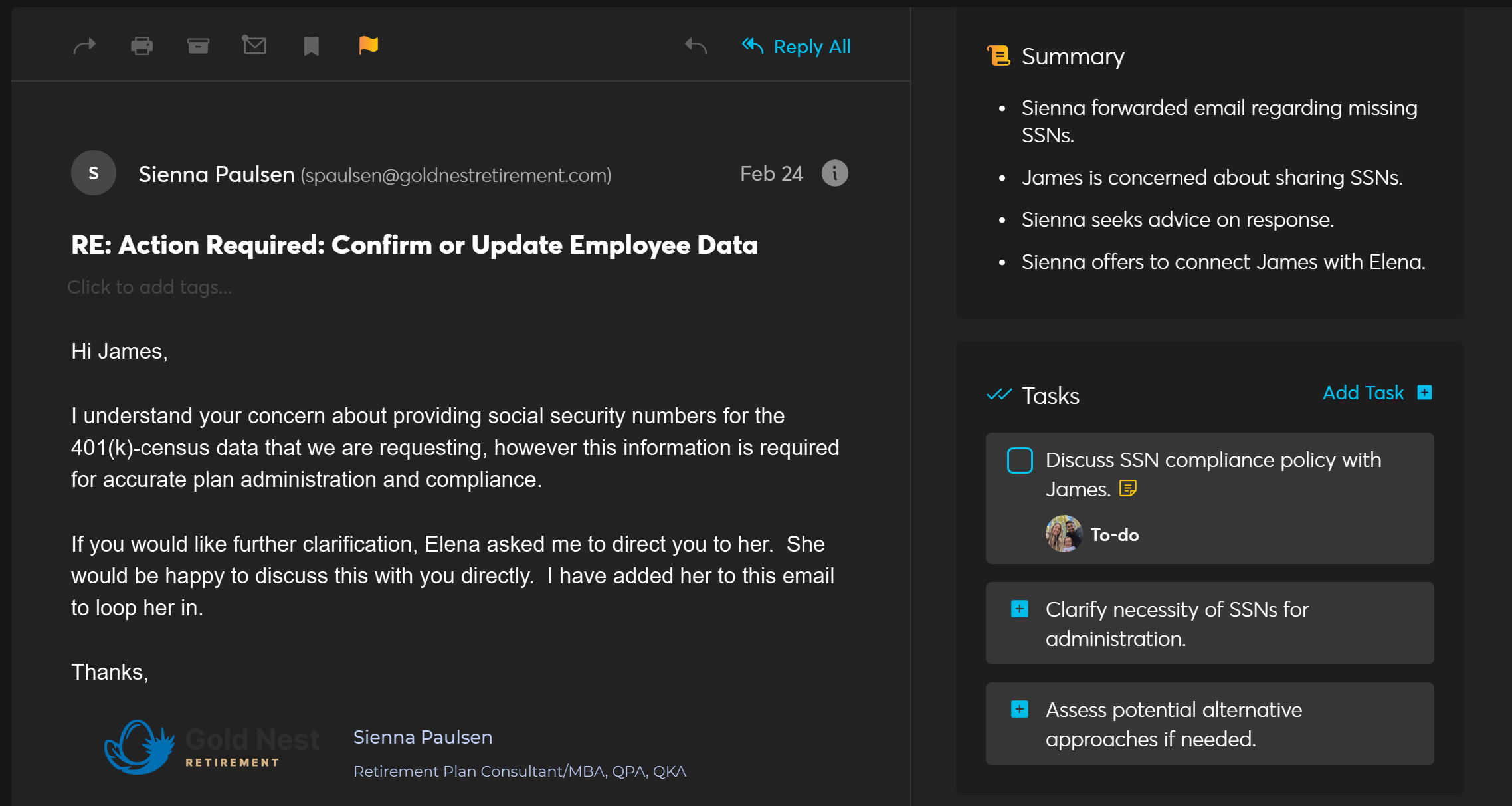
Task: Open email details info icon
Action: (834, 173)
